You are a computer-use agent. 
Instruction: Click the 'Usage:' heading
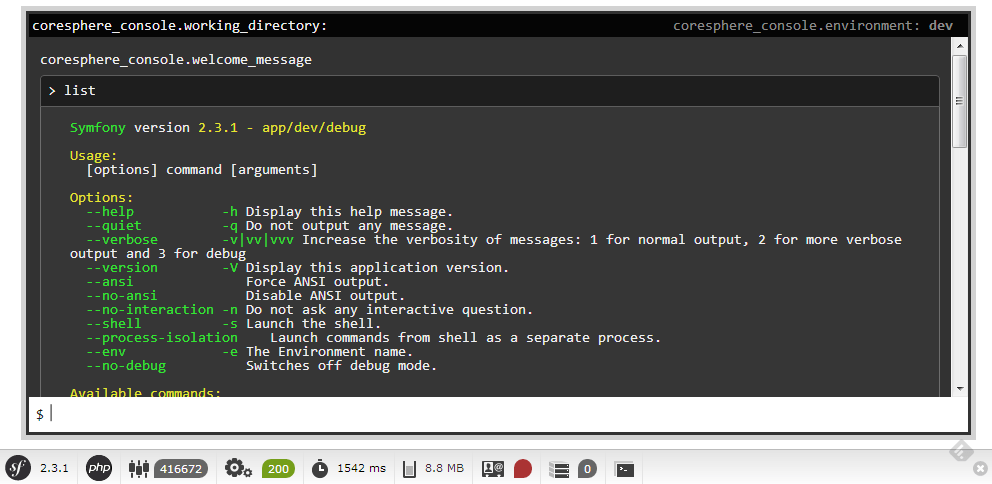[x=94, y=156]
